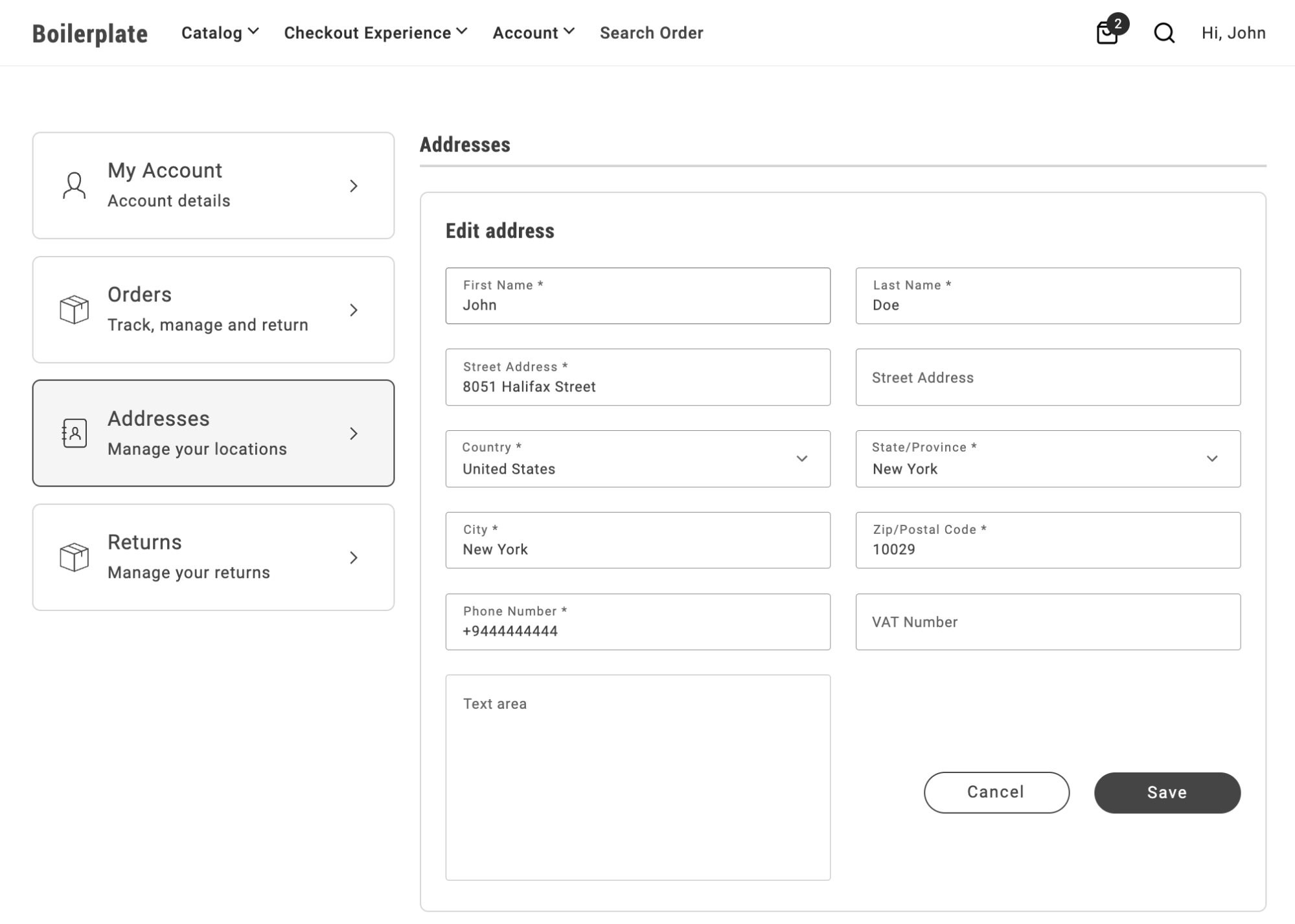Screen dimensions: 1295x924
Task: Click the search magnifier icon
Action: 1162,32
